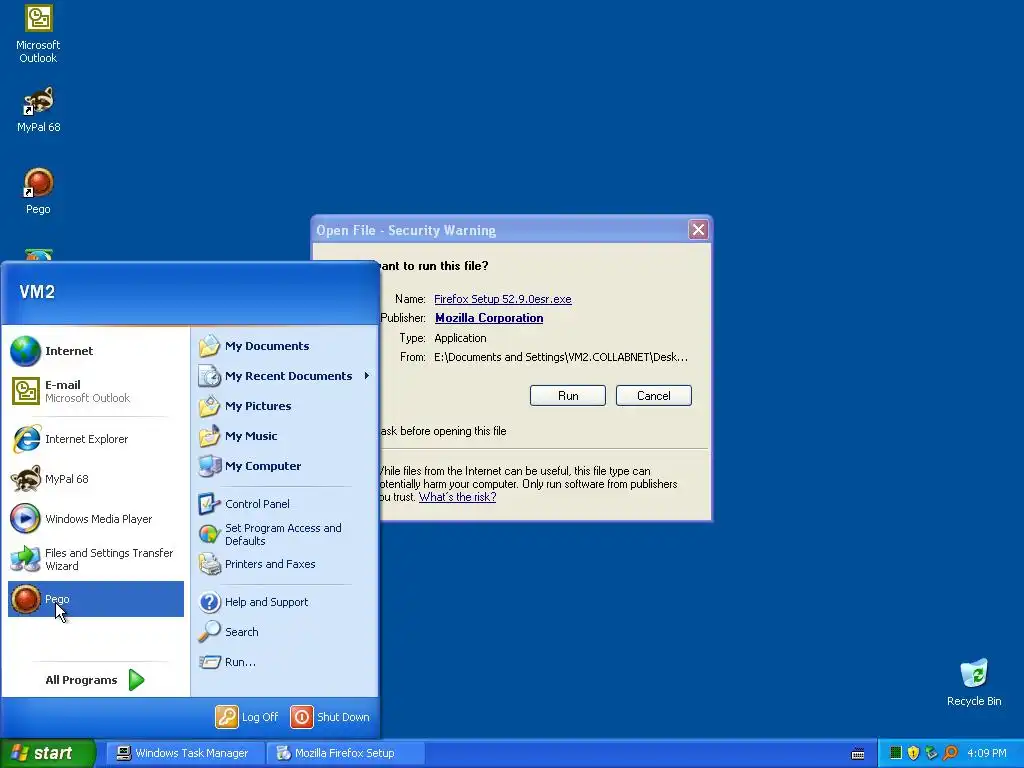
Task: Open Control Panel
Action: click(x=284, y=504)
